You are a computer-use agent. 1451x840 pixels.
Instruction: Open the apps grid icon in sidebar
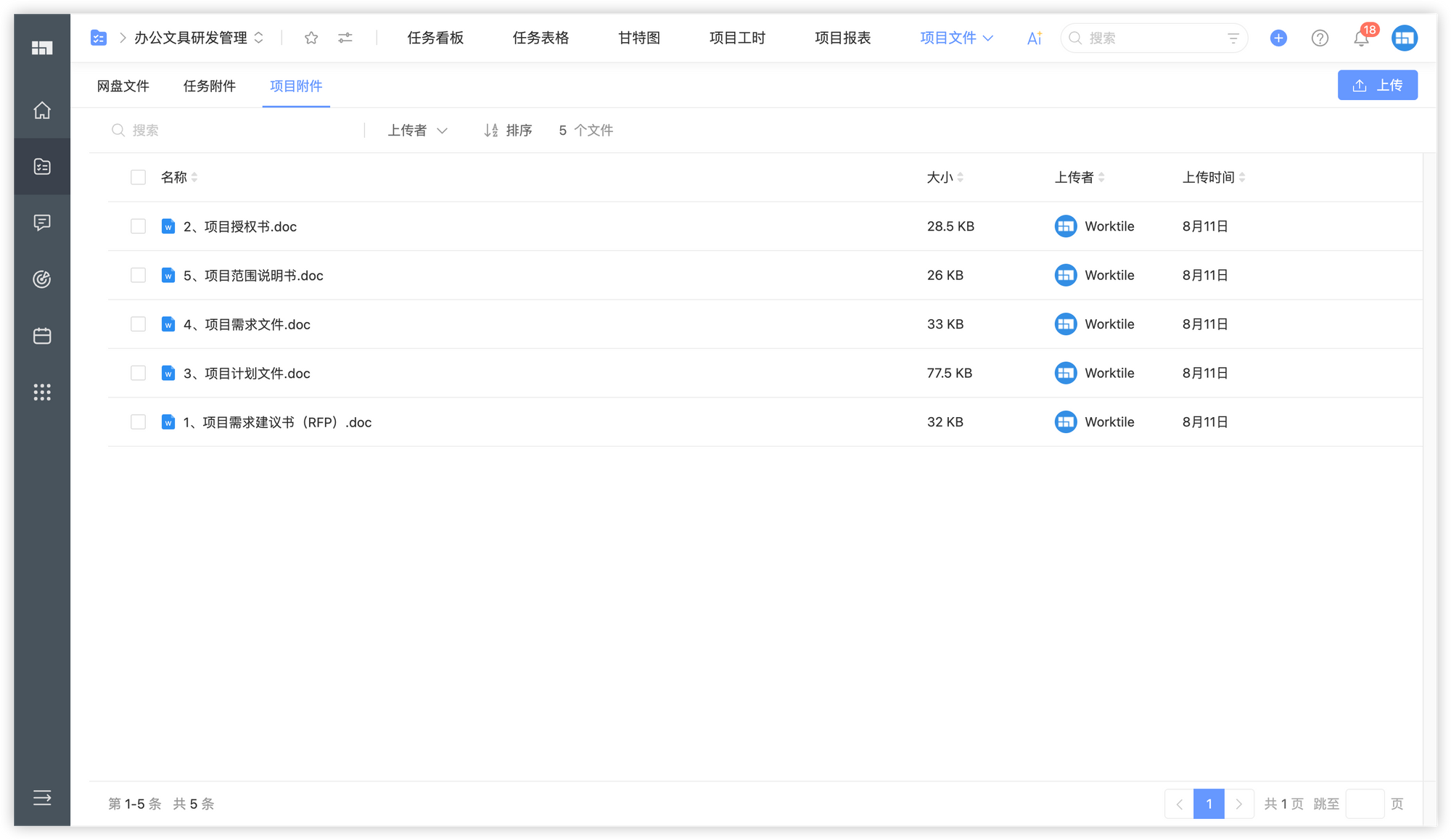[41, 392]
